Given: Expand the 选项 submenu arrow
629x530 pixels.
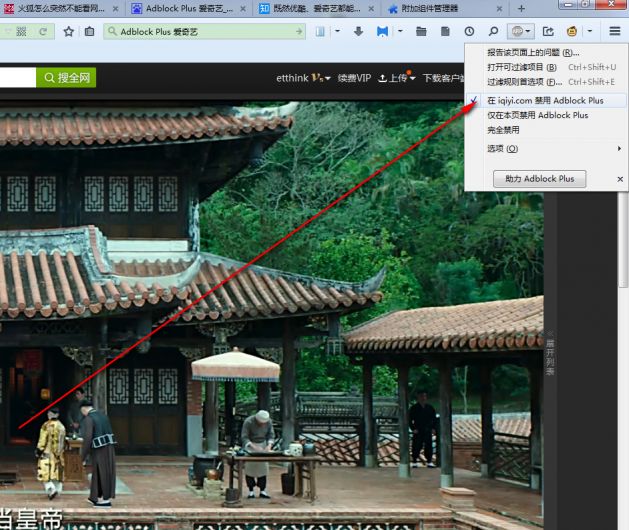Looking at the screenshot, I should click(x=619, y=148).
